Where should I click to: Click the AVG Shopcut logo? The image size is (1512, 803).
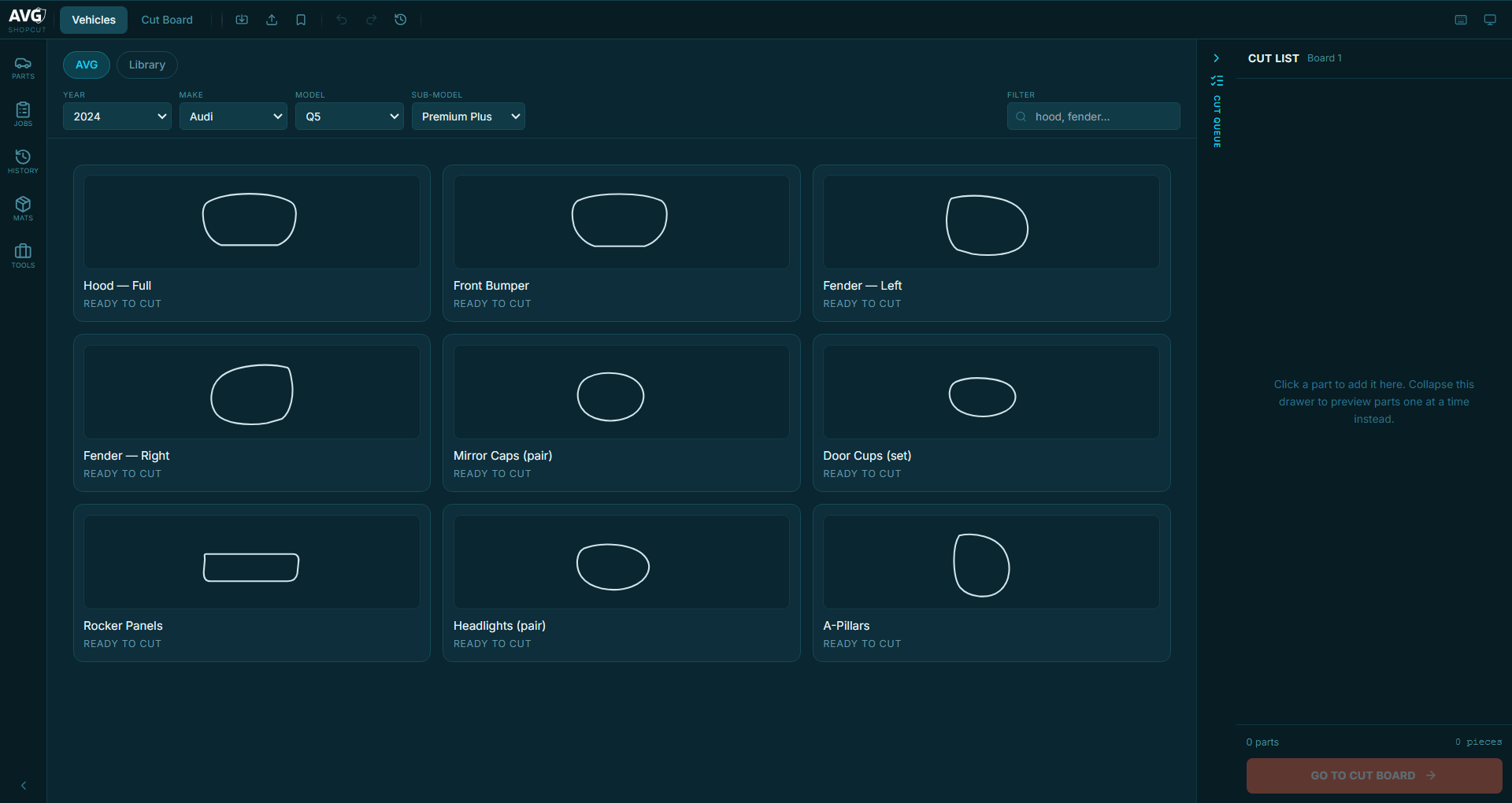click(27, 20)
